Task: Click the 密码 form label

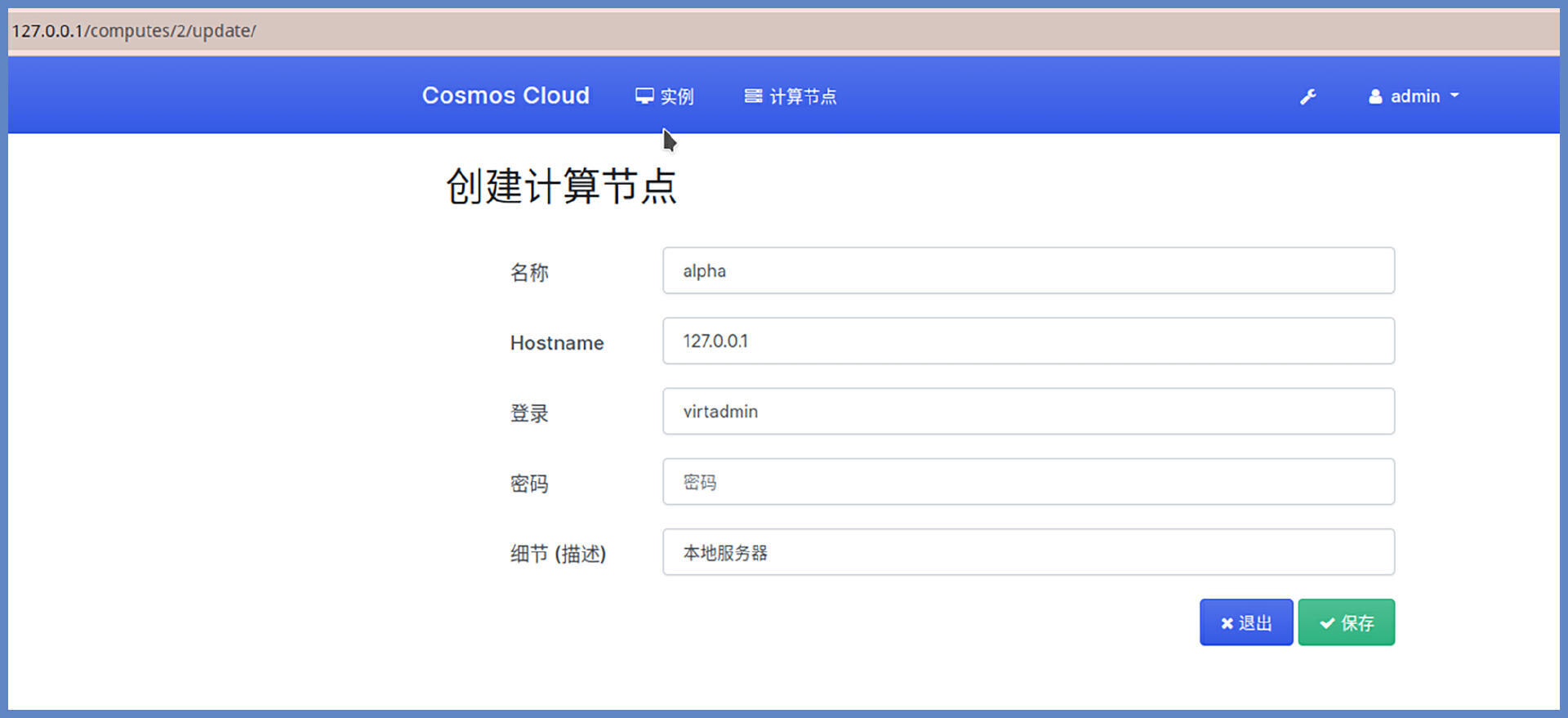Action: tap(529, 484)
